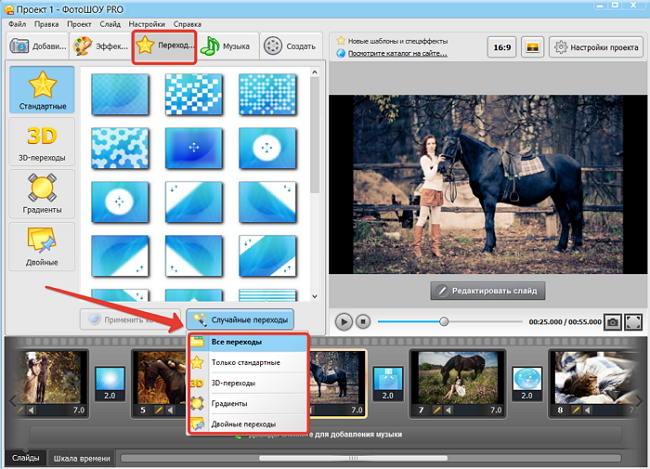Click Редактировать слайд button
650x469 pixels.
(488, 291)
